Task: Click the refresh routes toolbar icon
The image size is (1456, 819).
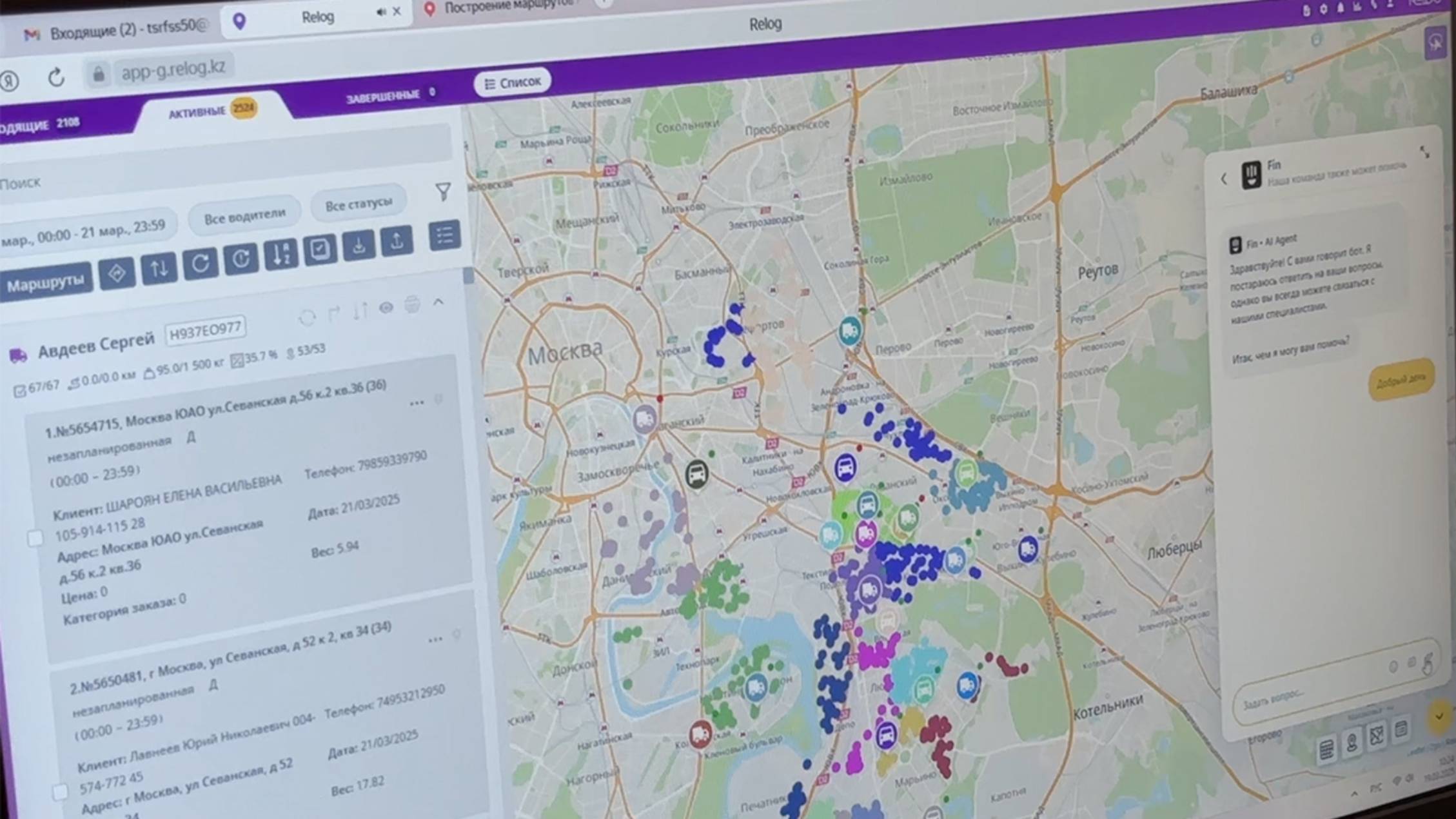Action: 200,263
